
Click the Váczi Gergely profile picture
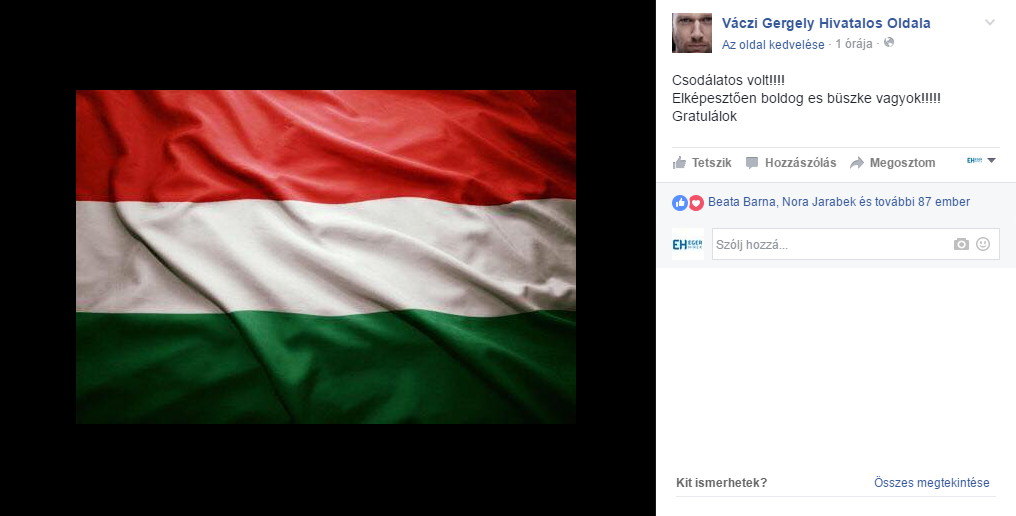pyautogui.click(x=692, y=33)
